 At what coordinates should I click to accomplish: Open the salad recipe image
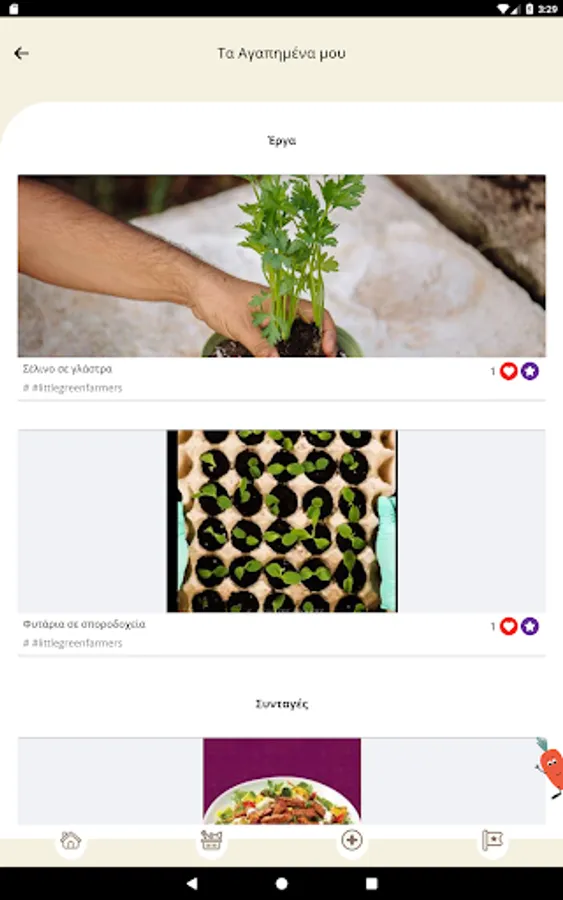pyautogui.click(x=282, y=781)
